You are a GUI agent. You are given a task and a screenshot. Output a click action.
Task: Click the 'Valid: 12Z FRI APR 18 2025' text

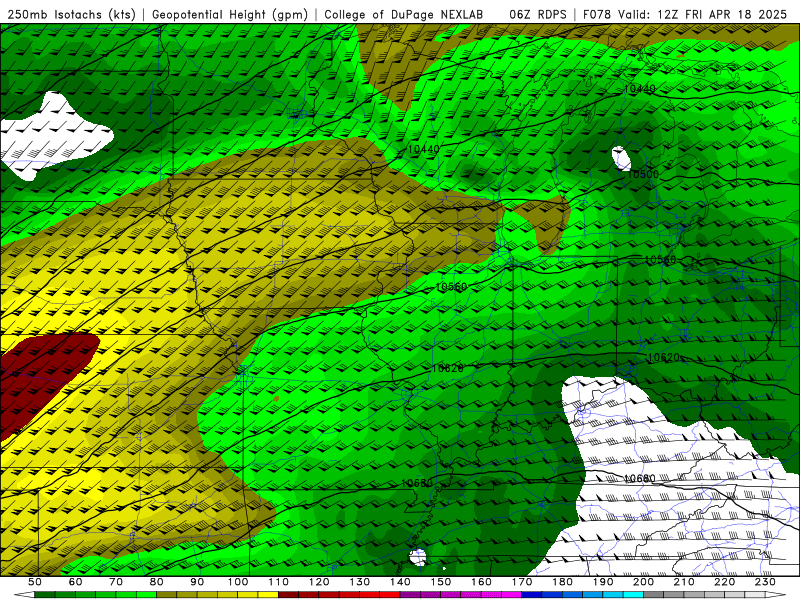pyautogui.click(x=703, y=15)
